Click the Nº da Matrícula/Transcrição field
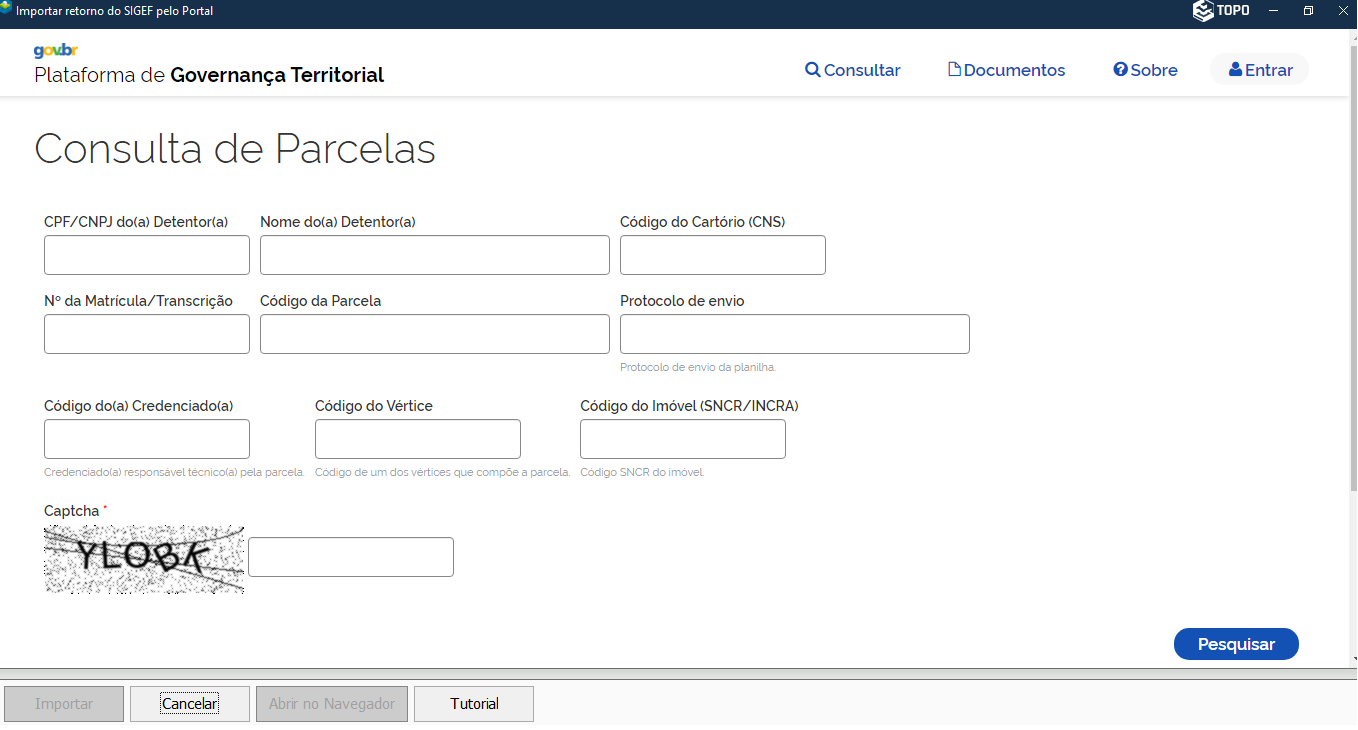Screen dimensions: 1358x730 147,334
